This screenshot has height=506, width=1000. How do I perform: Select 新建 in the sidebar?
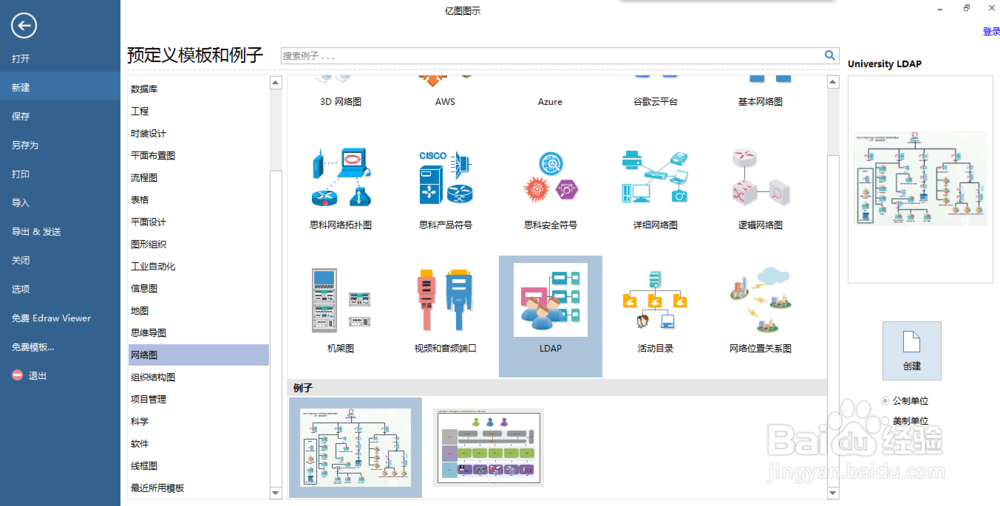coord(60,87)
